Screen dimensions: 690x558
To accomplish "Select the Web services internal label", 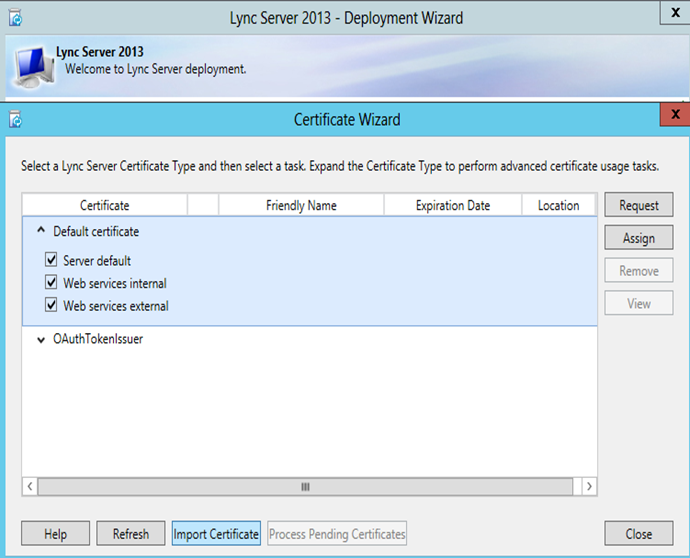I will (115, 283).
